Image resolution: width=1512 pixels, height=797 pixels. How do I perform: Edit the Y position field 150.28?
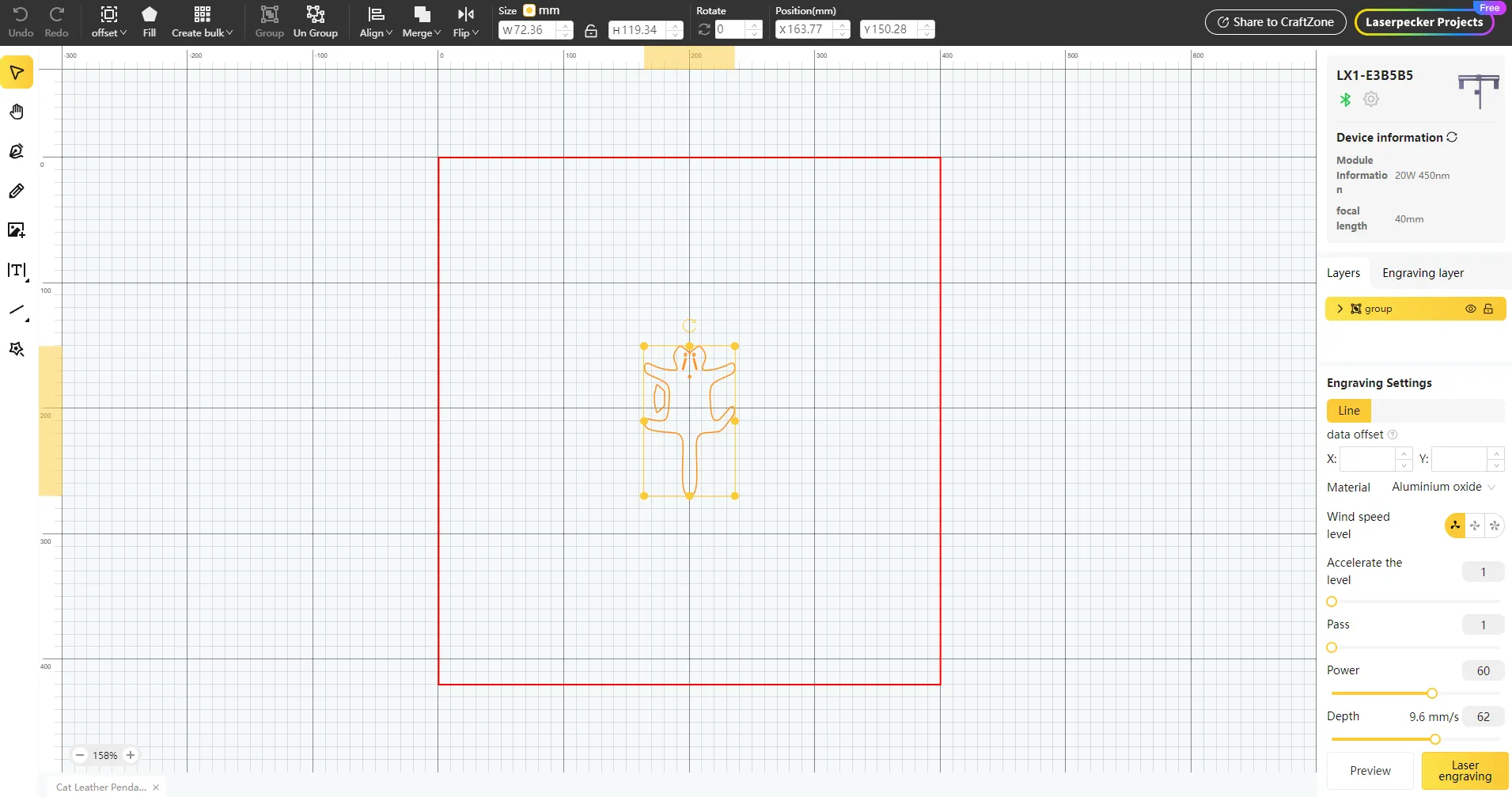(x=897, y=29)
